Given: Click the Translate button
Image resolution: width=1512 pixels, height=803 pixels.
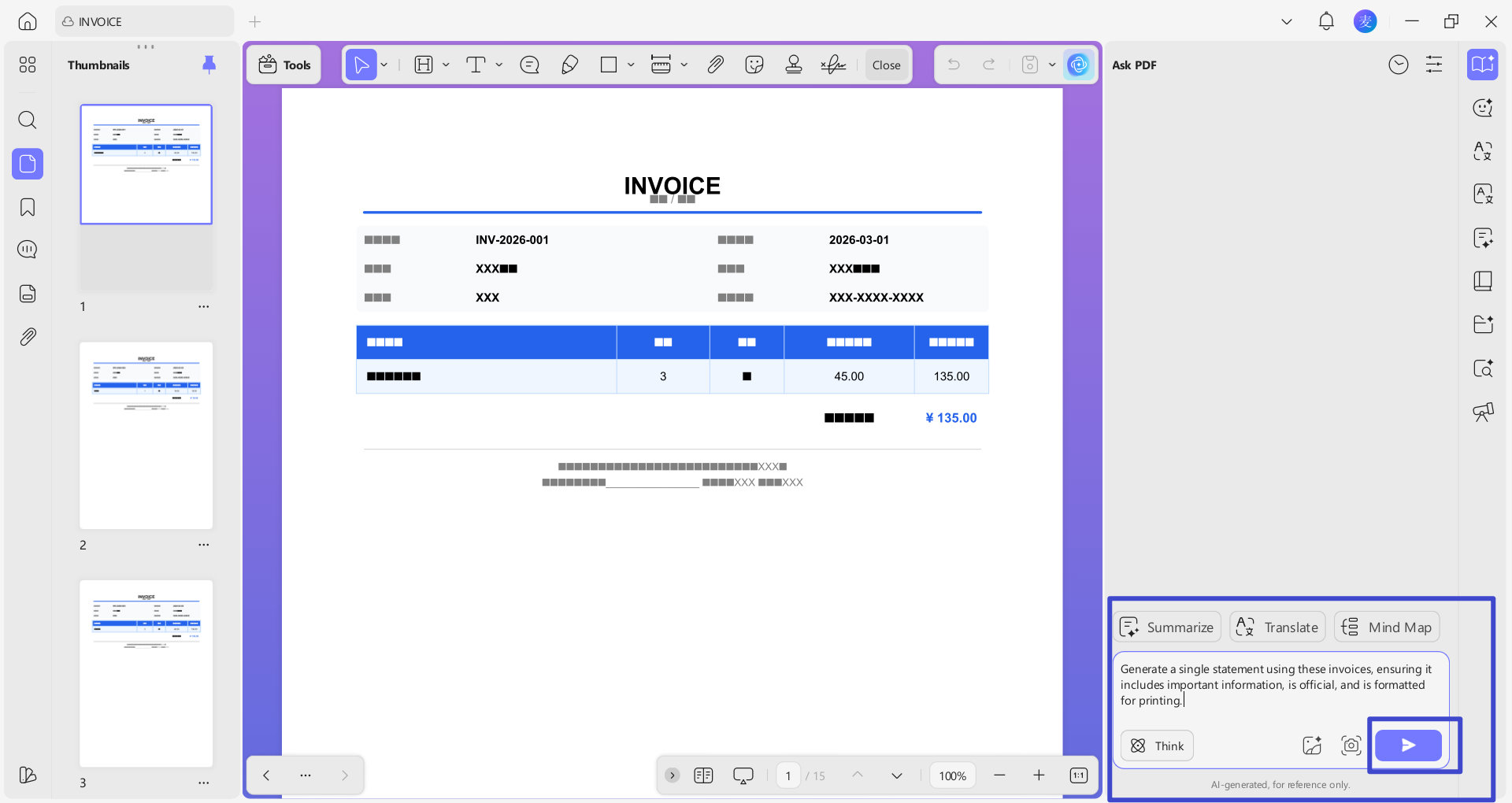Looking at the screenshot, I should coord(1277,627).
